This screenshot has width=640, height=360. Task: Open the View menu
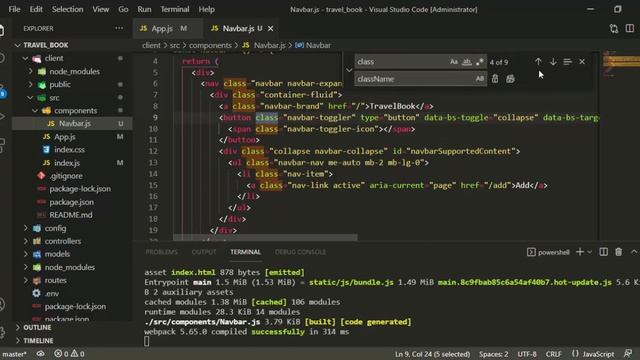100,9
